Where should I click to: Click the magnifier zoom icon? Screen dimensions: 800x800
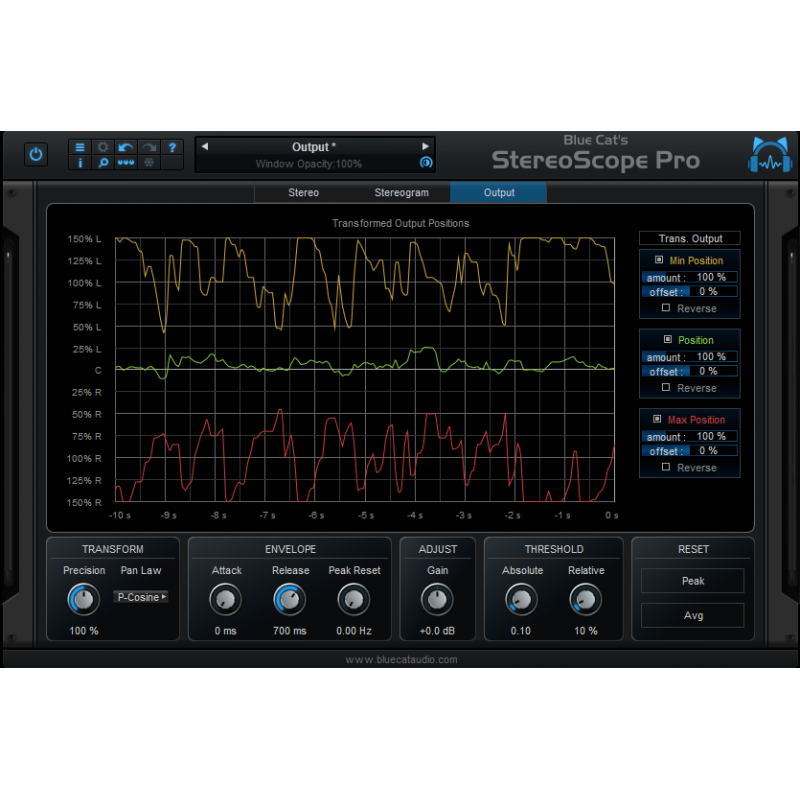pos(103,162)
